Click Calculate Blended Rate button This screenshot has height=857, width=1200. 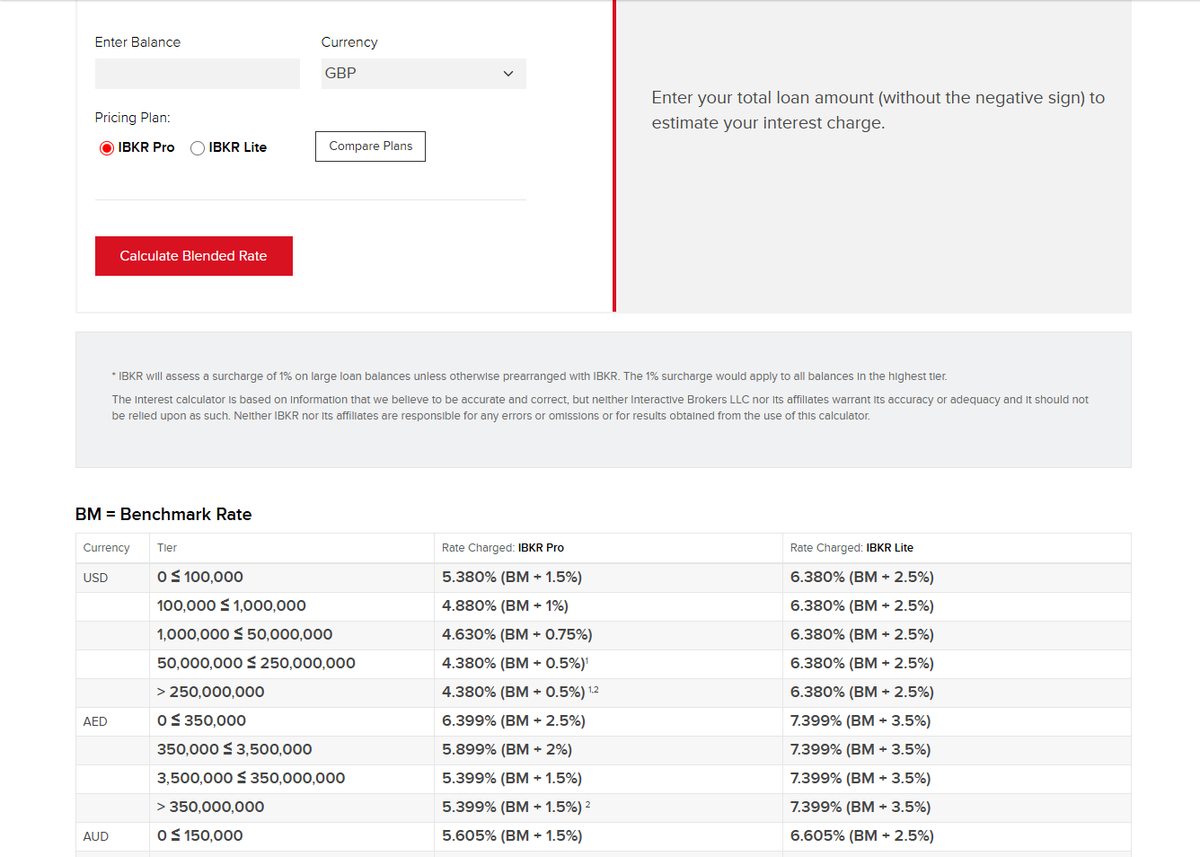(x=194, y=256)
